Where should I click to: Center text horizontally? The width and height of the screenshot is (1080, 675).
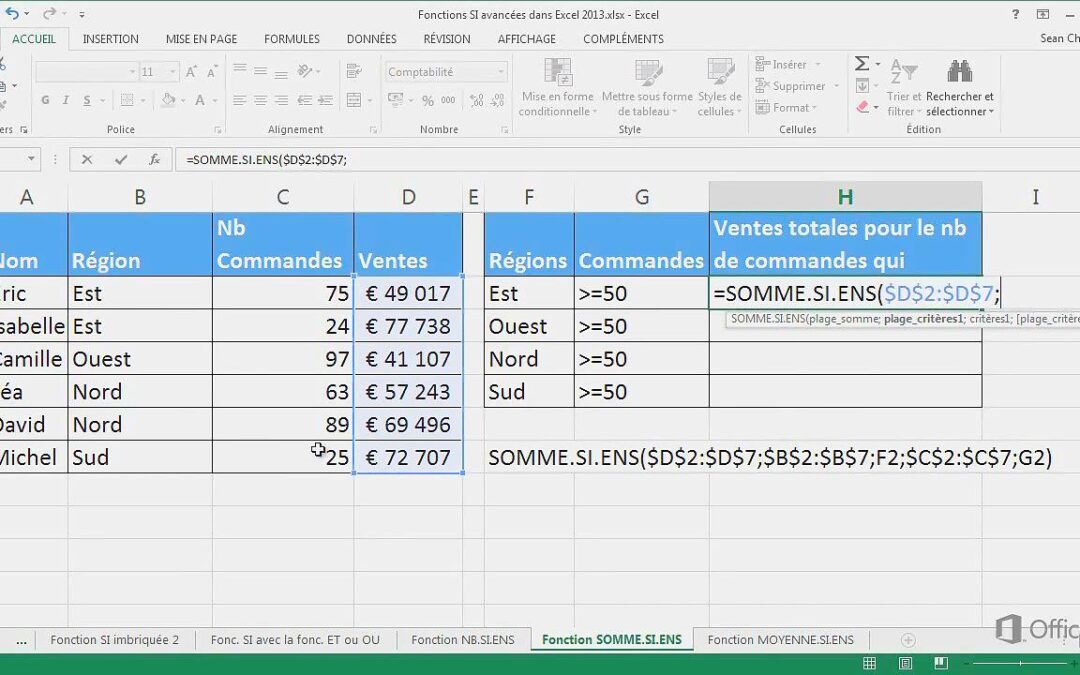tap(260, 101)
